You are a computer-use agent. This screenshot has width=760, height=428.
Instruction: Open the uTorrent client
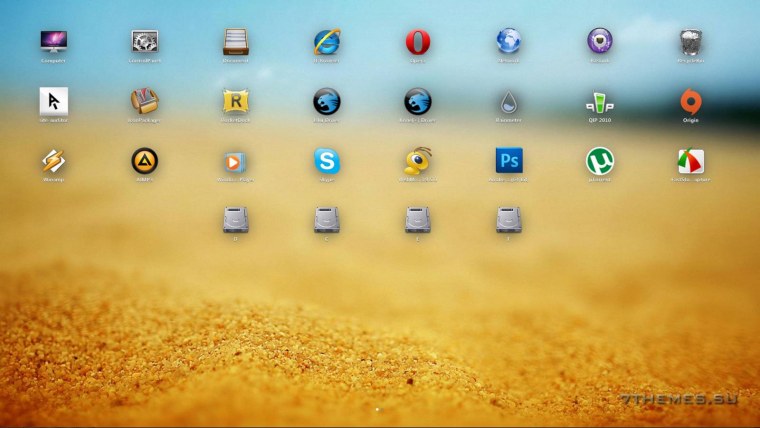coord(600,160)
